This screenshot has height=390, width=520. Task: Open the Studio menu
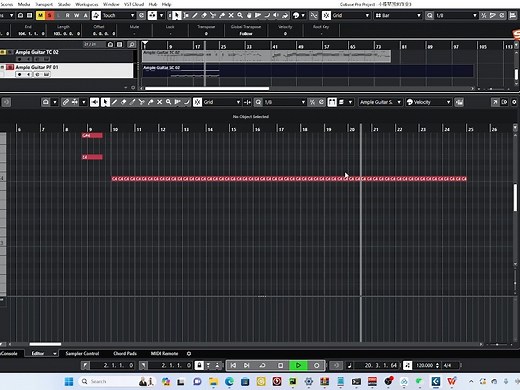click(x=64, y=4)
